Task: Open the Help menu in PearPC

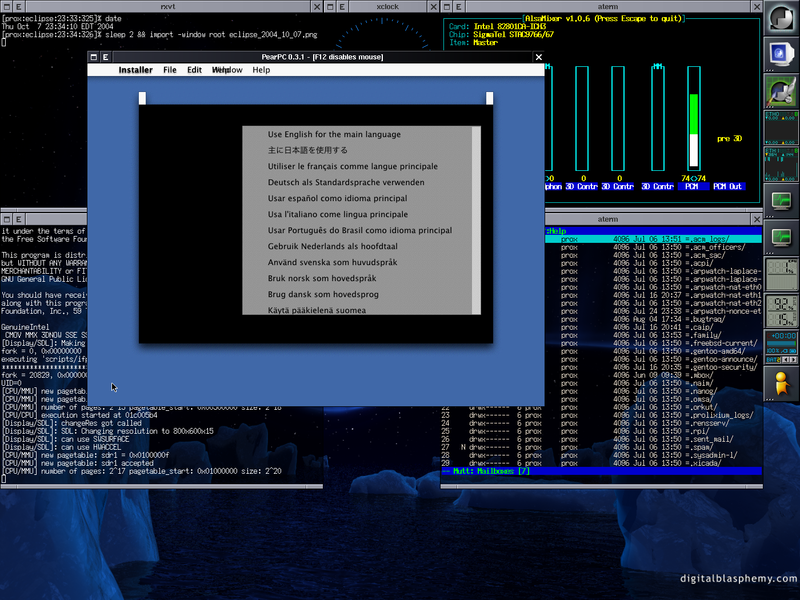Action: [261, 70]
